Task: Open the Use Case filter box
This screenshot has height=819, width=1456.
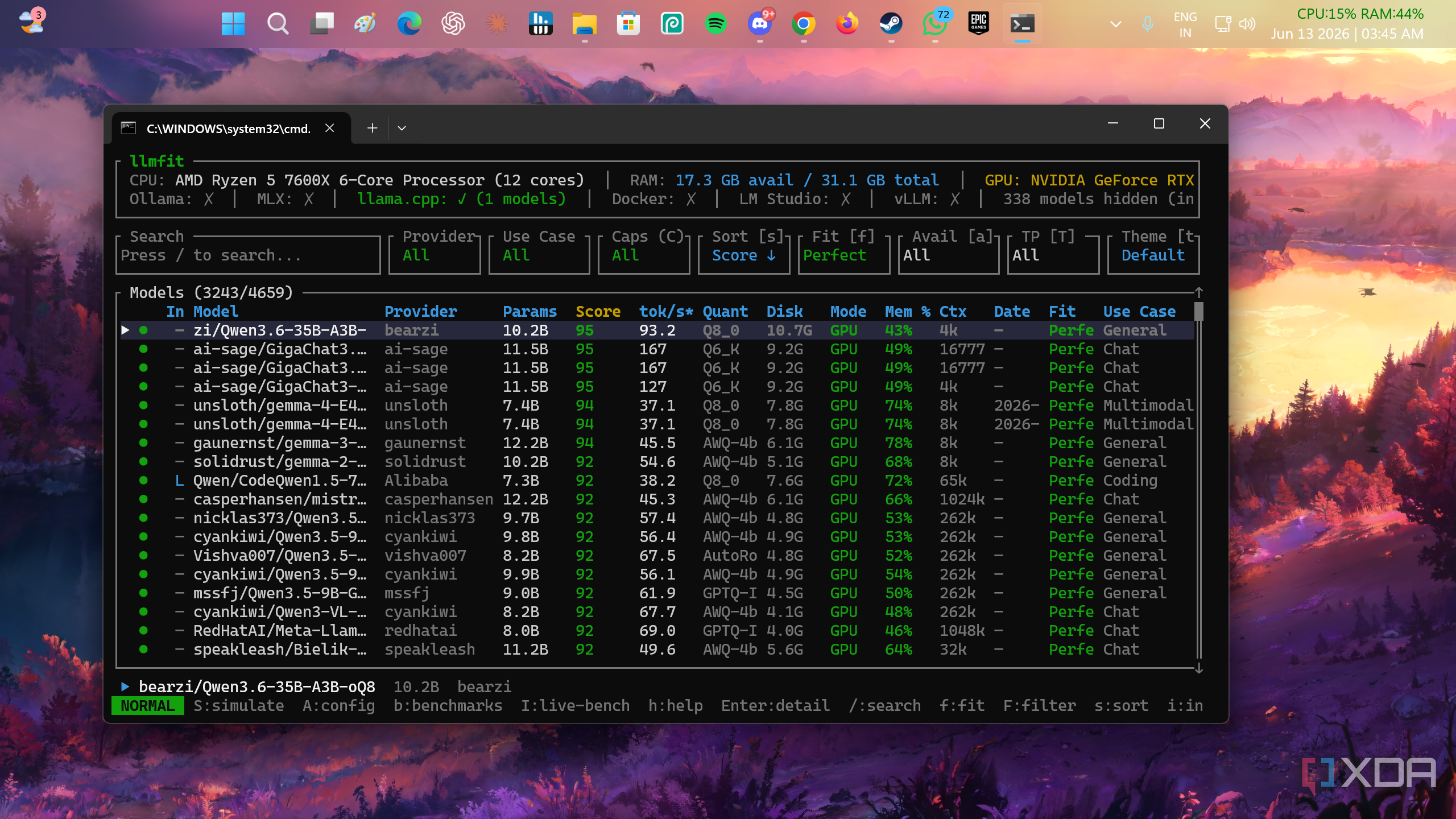Action: click(x=539, y=255)
